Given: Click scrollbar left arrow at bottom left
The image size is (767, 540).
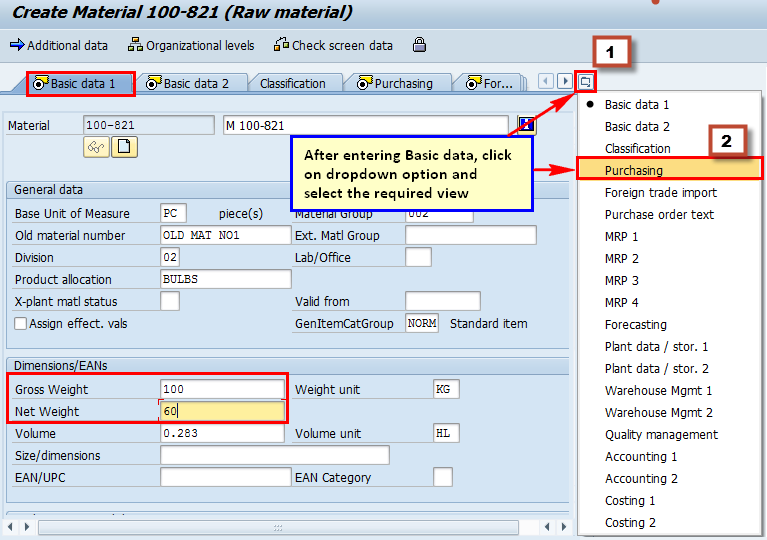Looking at the screenshot, I should (10, 527).
